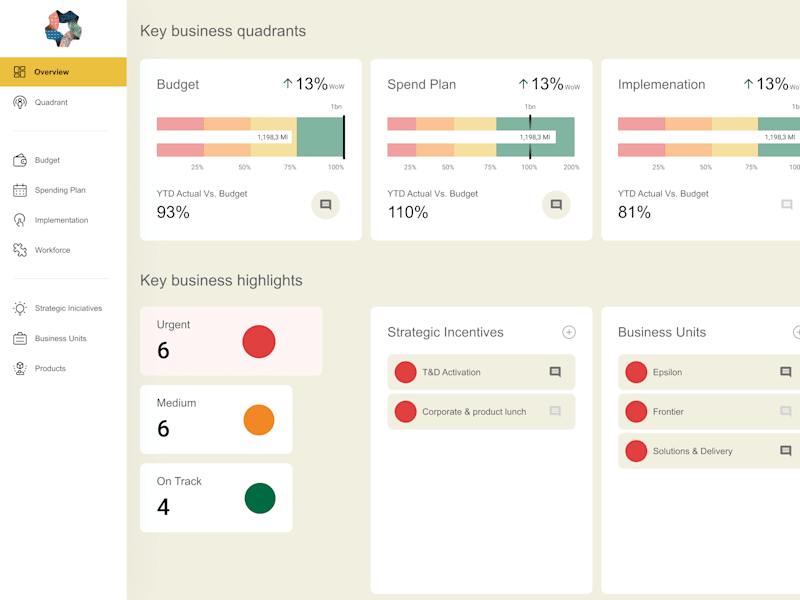Click the 93% value on Budget card
Image resolution: width=800 pixels, height=600 pixels.
173,212
